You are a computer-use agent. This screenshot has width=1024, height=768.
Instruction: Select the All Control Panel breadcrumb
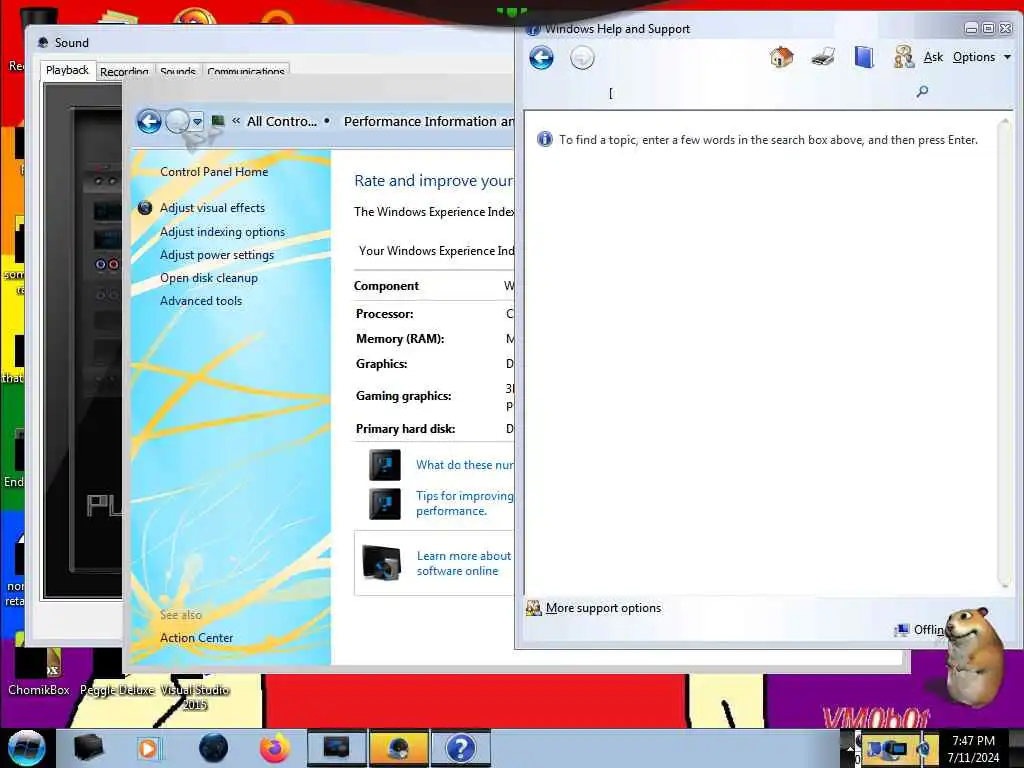[281, 121]
